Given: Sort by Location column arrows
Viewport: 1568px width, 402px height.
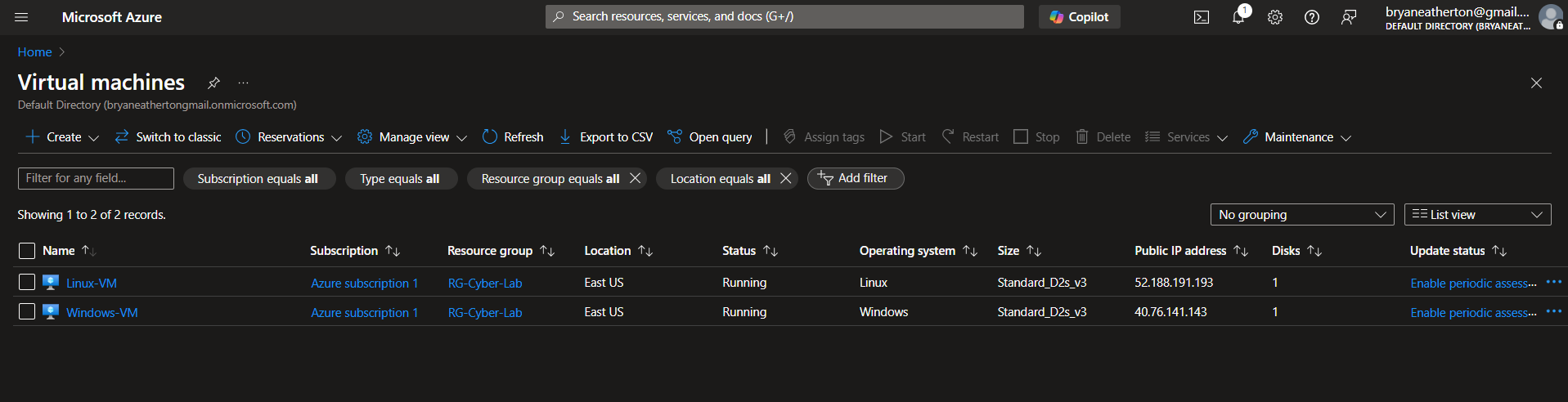Looking at the screenshot, I should click(645, 251).
